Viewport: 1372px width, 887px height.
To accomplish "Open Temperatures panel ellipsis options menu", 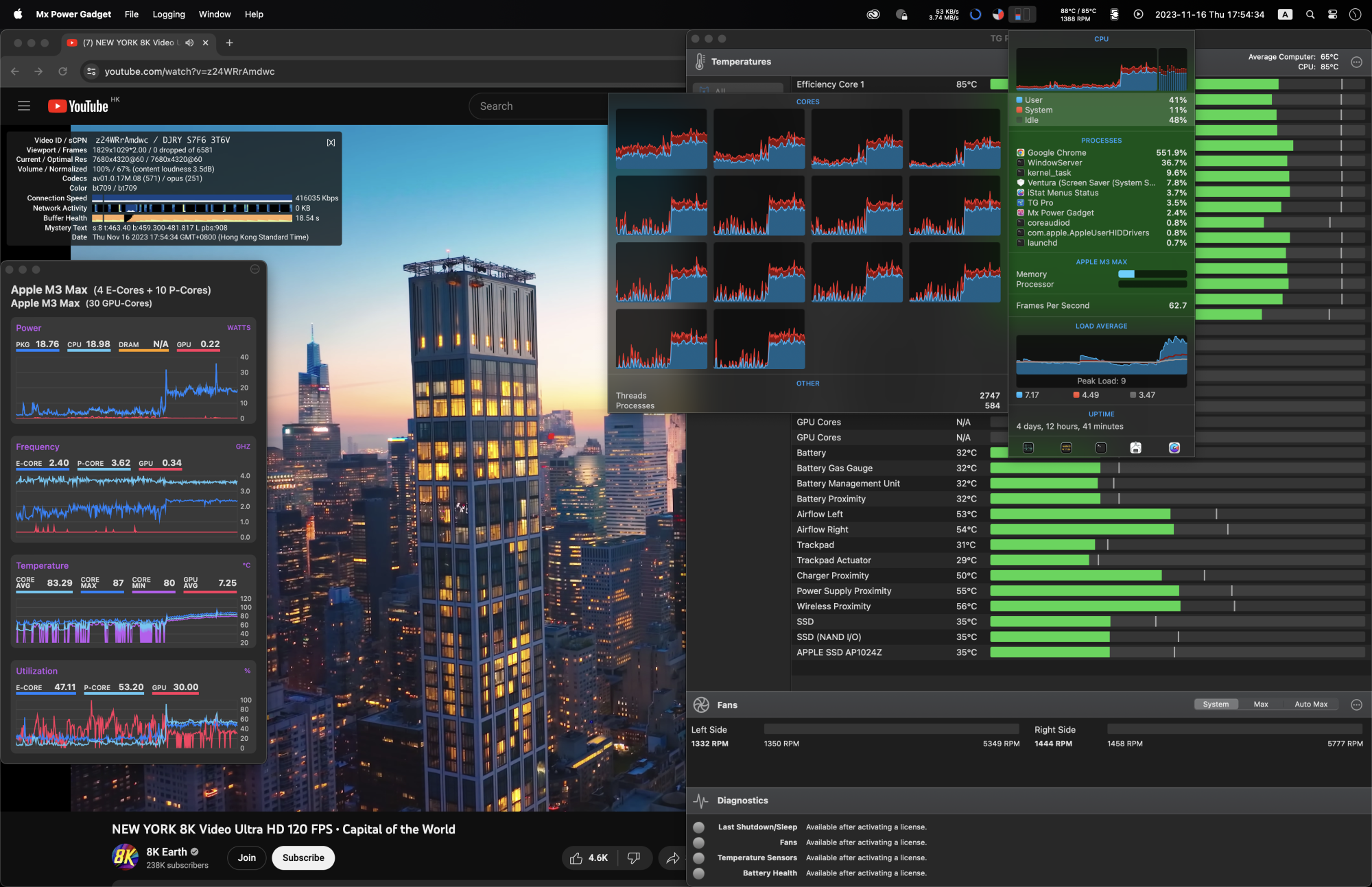I will 1356,62.
